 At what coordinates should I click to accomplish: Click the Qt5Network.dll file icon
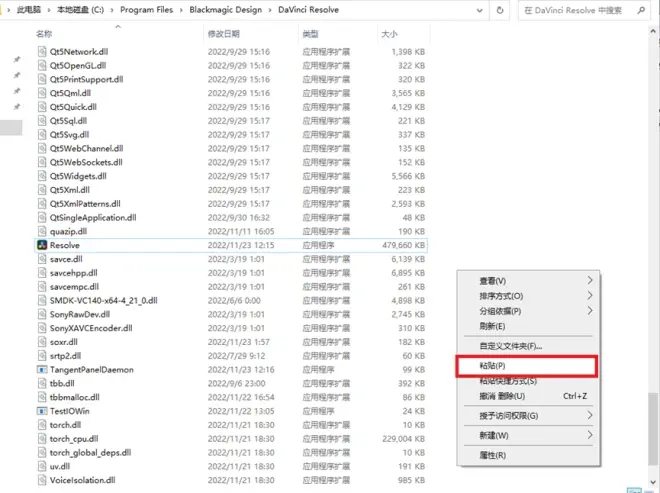tap(42, 52)
